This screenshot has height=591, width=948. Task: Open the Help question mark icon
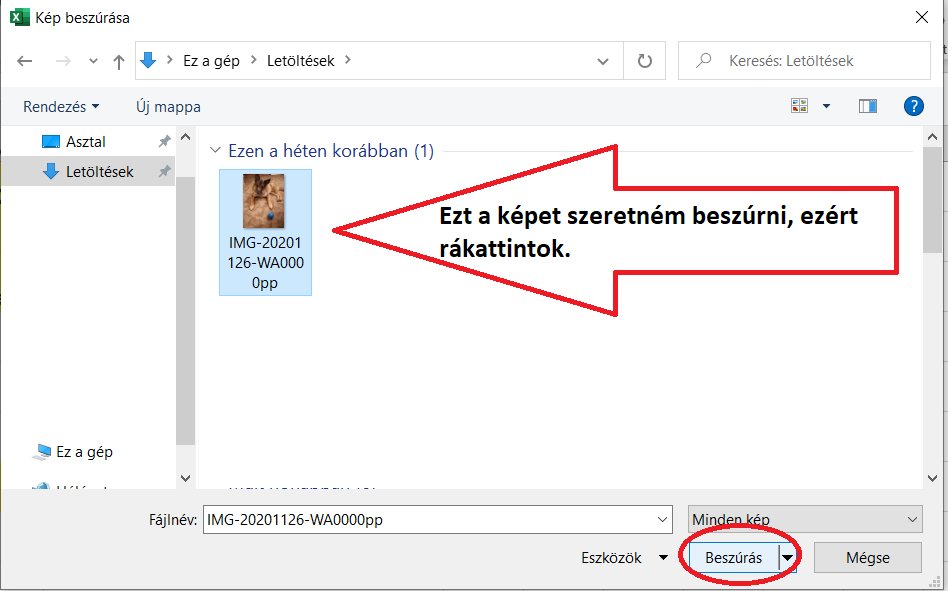coord(912,106)
